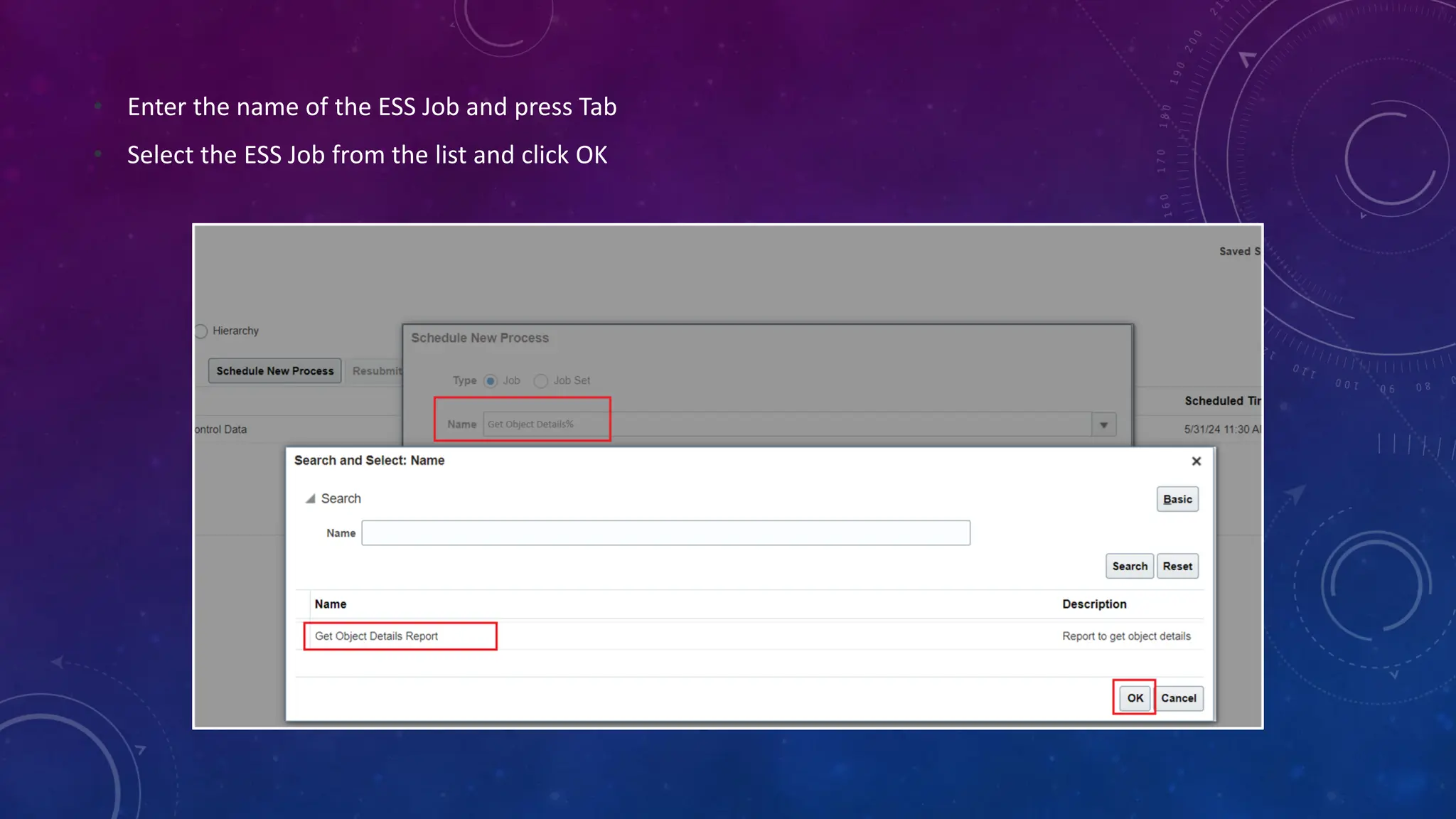This screenshot has height=819, width=1456.
Task: Click the Scheduled Time column header
Action: tap(1221, 401)
